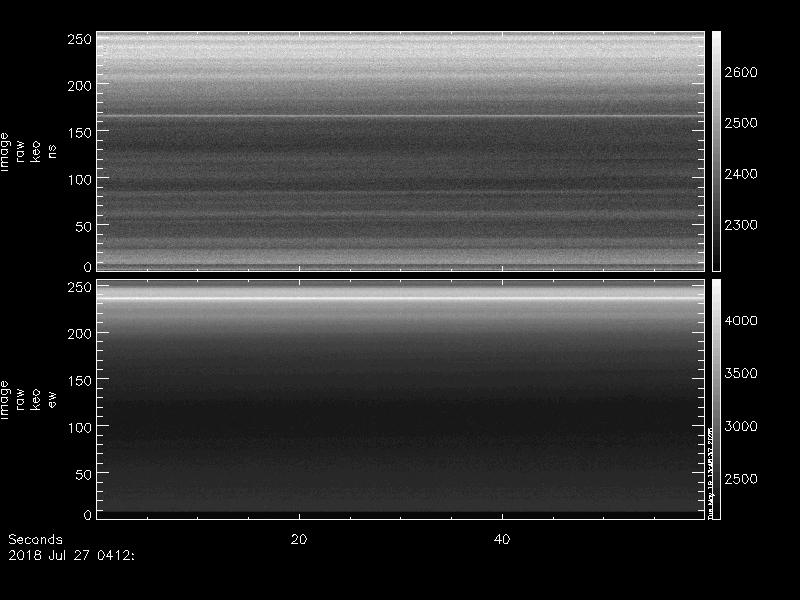Image resolution: width=800 pixels, height=600 pixels.
Task: Click the 150 tick label on ns keogram axis
Action: pyautogui.click(x=80, y=133)
